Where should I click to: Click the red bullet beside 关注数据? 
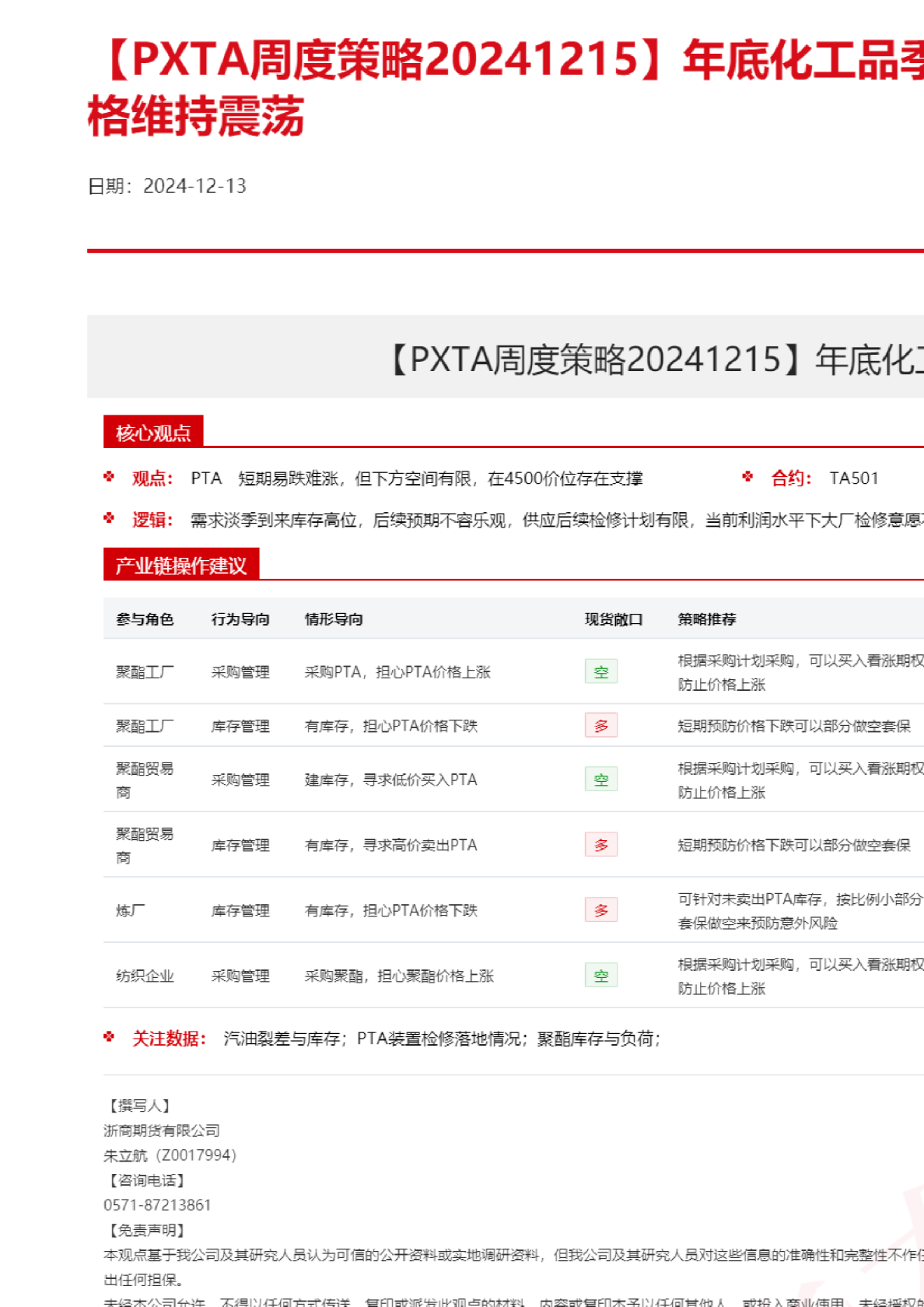(x=109, y=1037)
